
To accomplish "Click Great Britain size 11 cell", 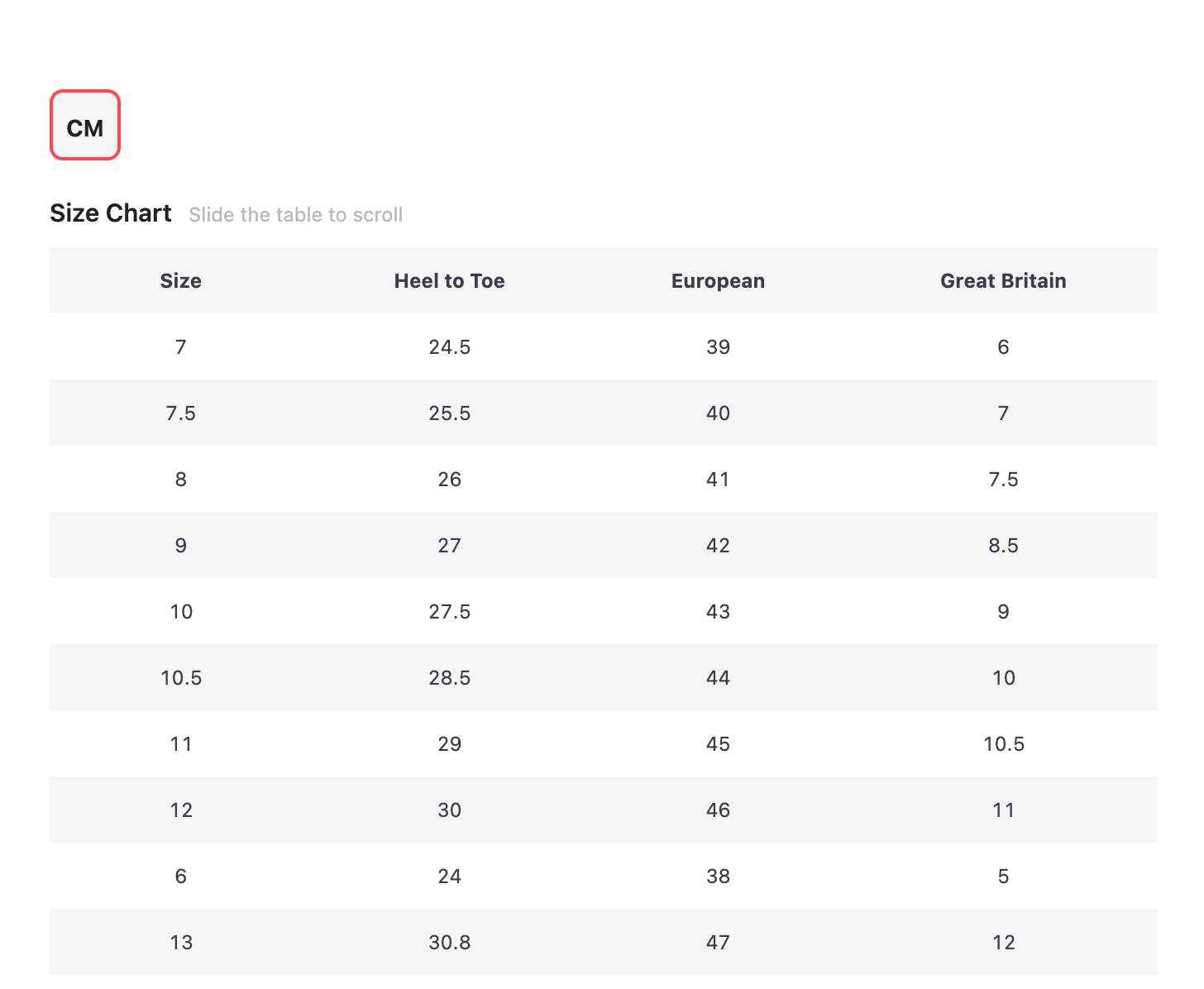I will [1003, 810].
